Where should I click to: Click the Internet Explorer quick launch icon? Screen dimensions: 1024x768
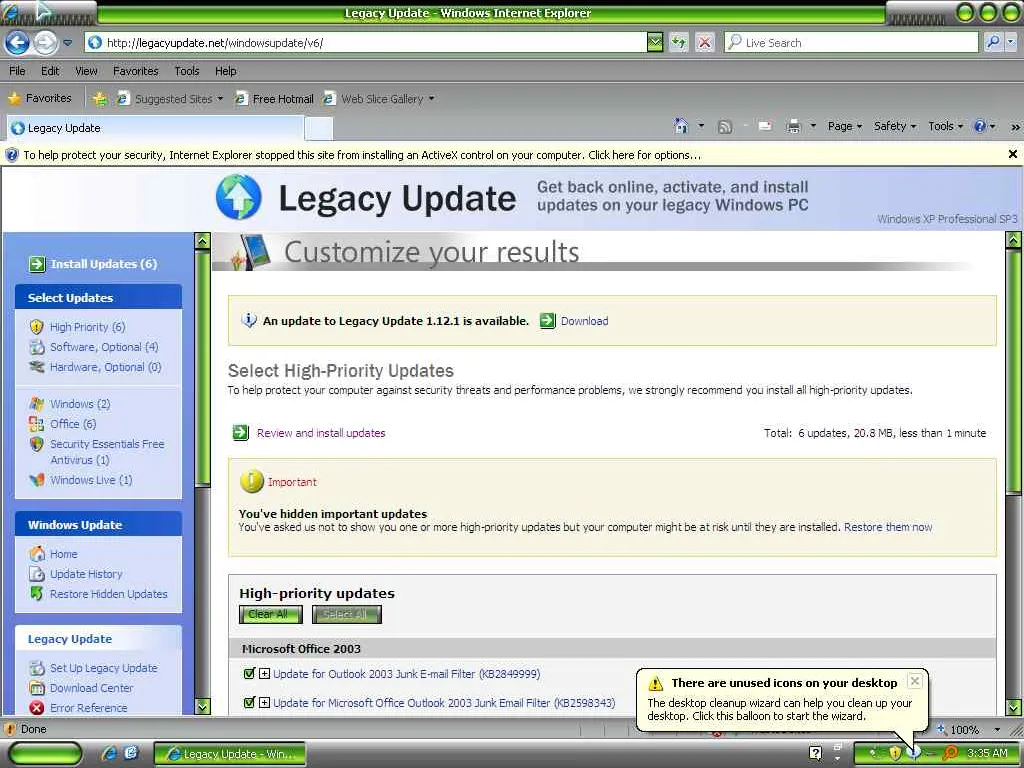(x=109, y=753)
